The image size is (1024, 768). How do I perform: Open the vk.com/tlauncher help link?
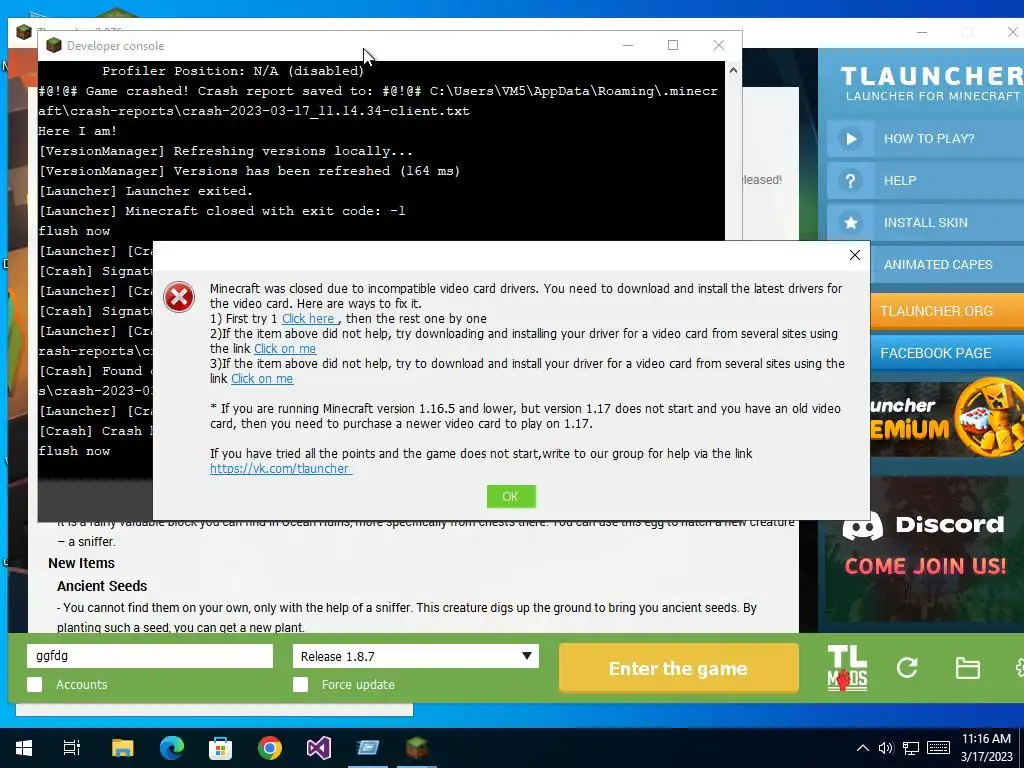tap(281, 468)
